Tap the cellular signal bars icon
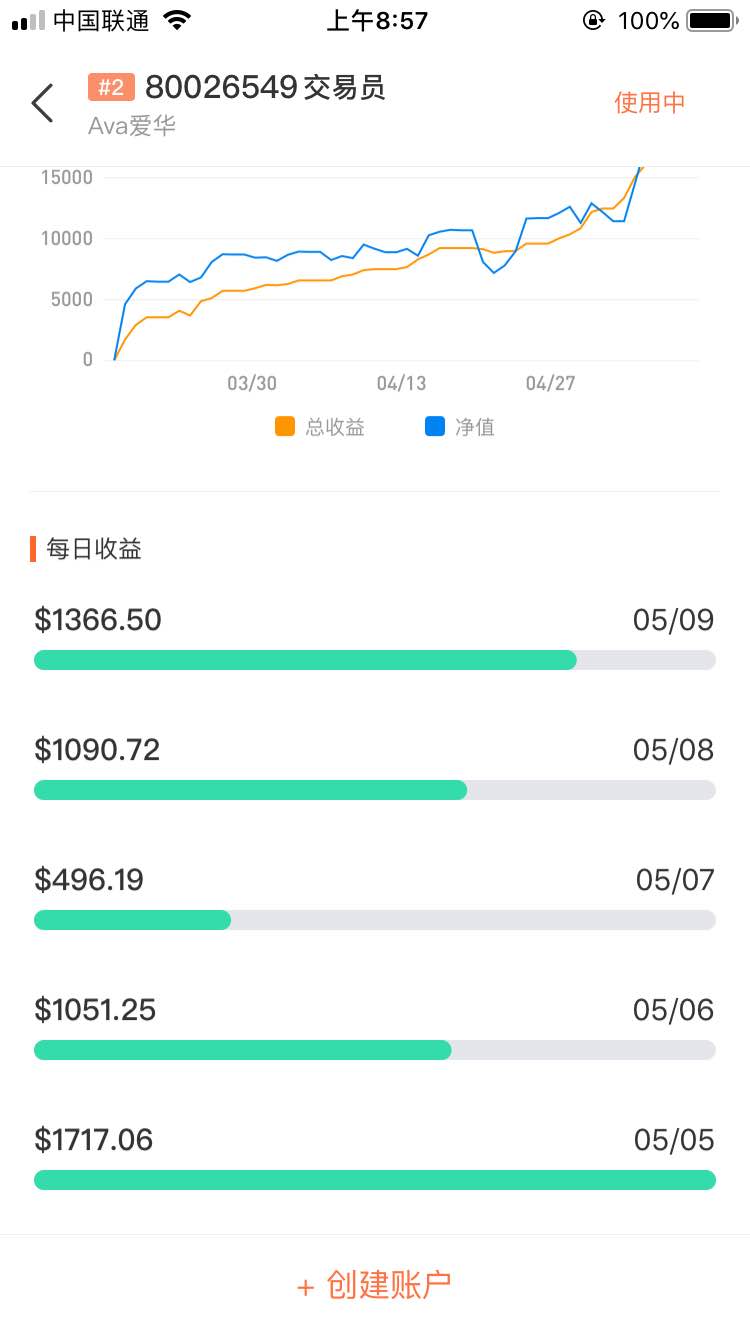Screen dimensions: 750x1334 28,21
